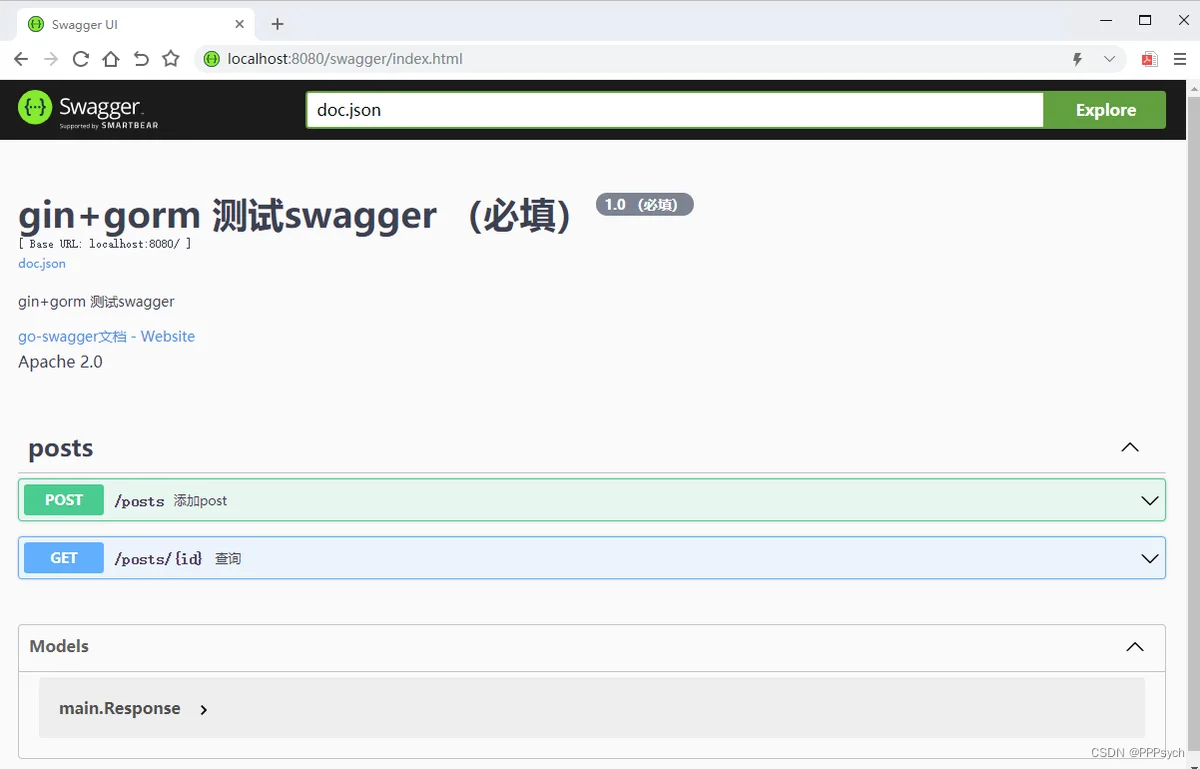Click the 添加post summary text
The image size is (1200, 769).
coord(200,501)
